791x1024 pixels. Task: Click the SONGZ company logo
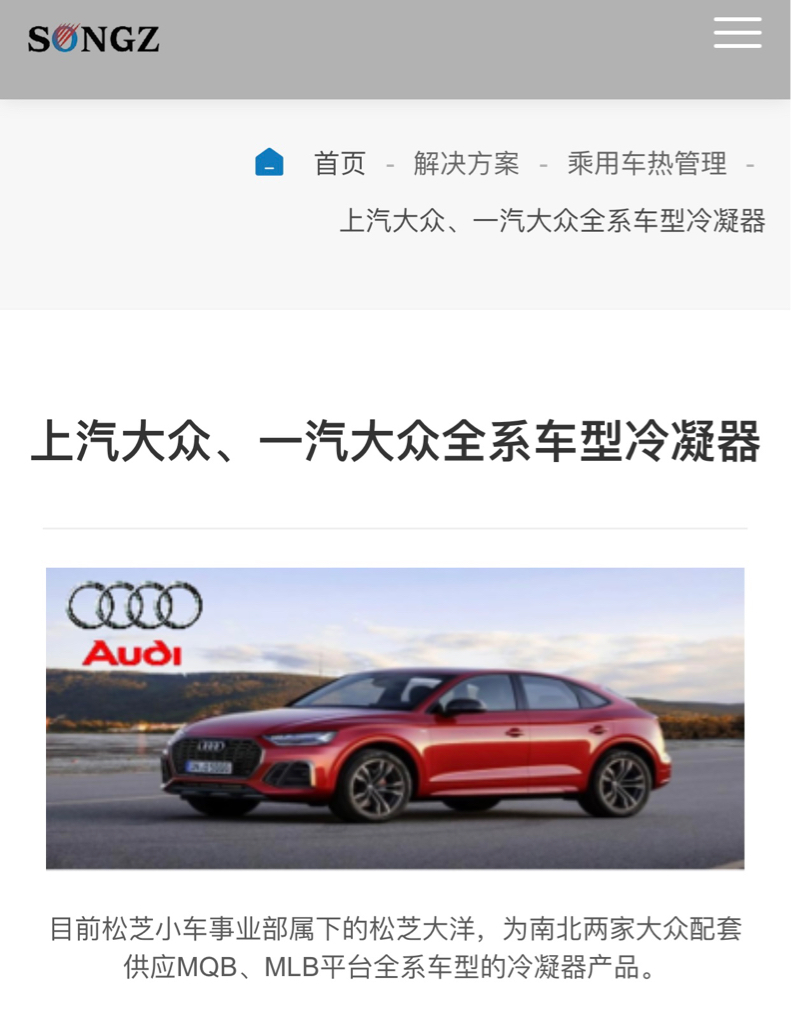pyautogui.click(x=93, y=39)
